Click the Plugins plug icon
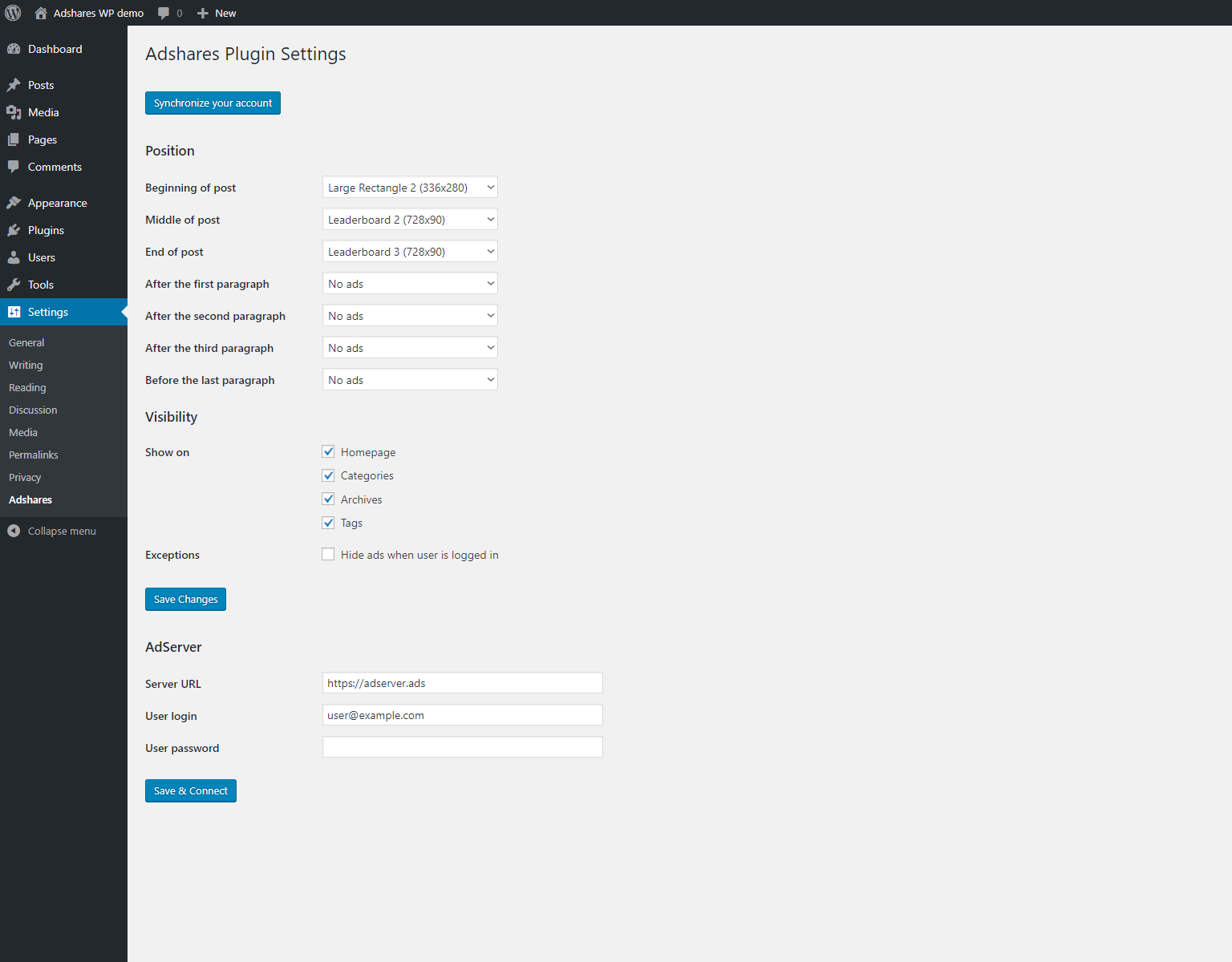1232x962 pixels. click(14, 230)
